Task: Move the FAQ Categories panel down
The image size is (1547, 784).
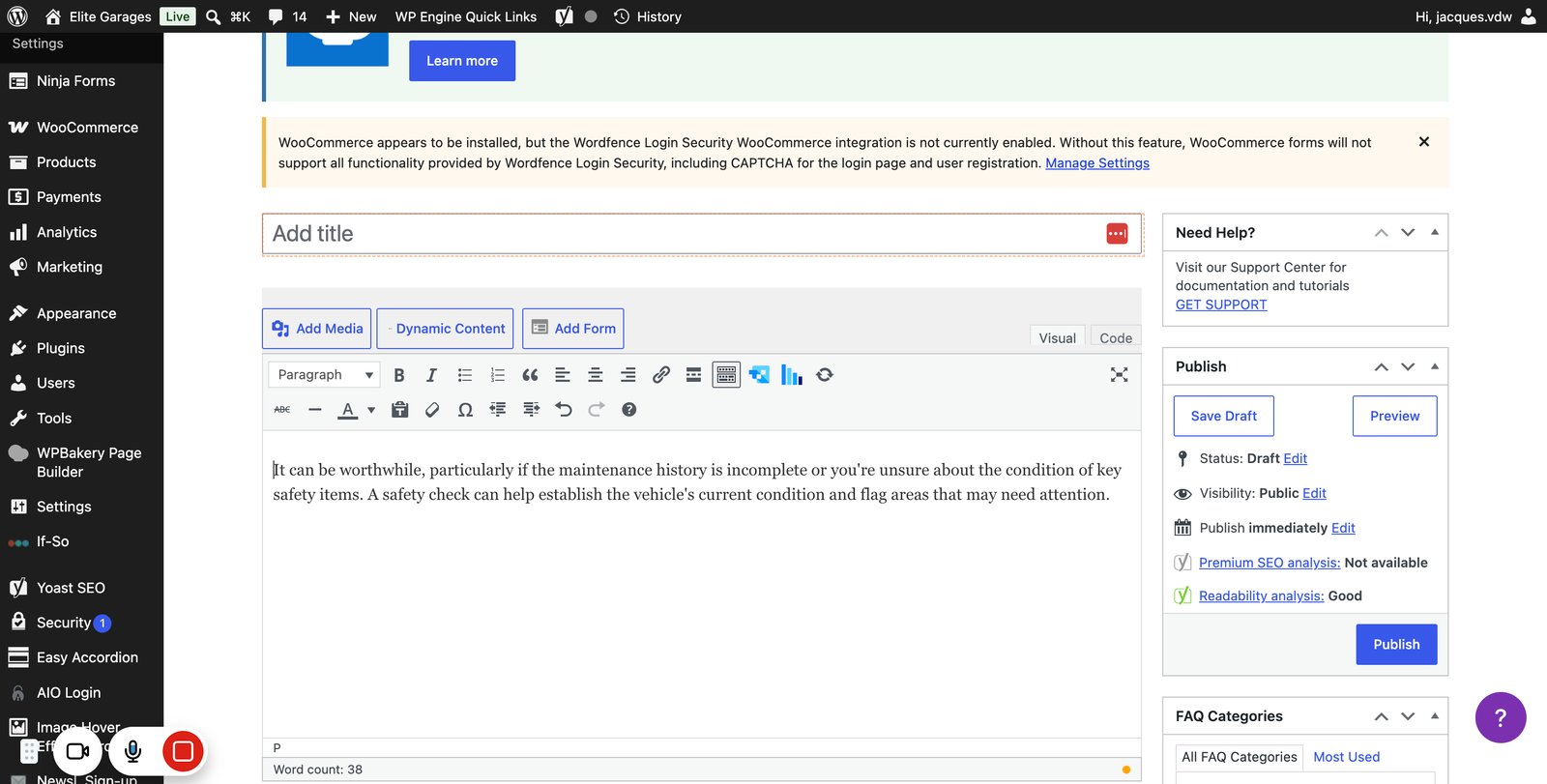Action: (x=1408, y=716)
